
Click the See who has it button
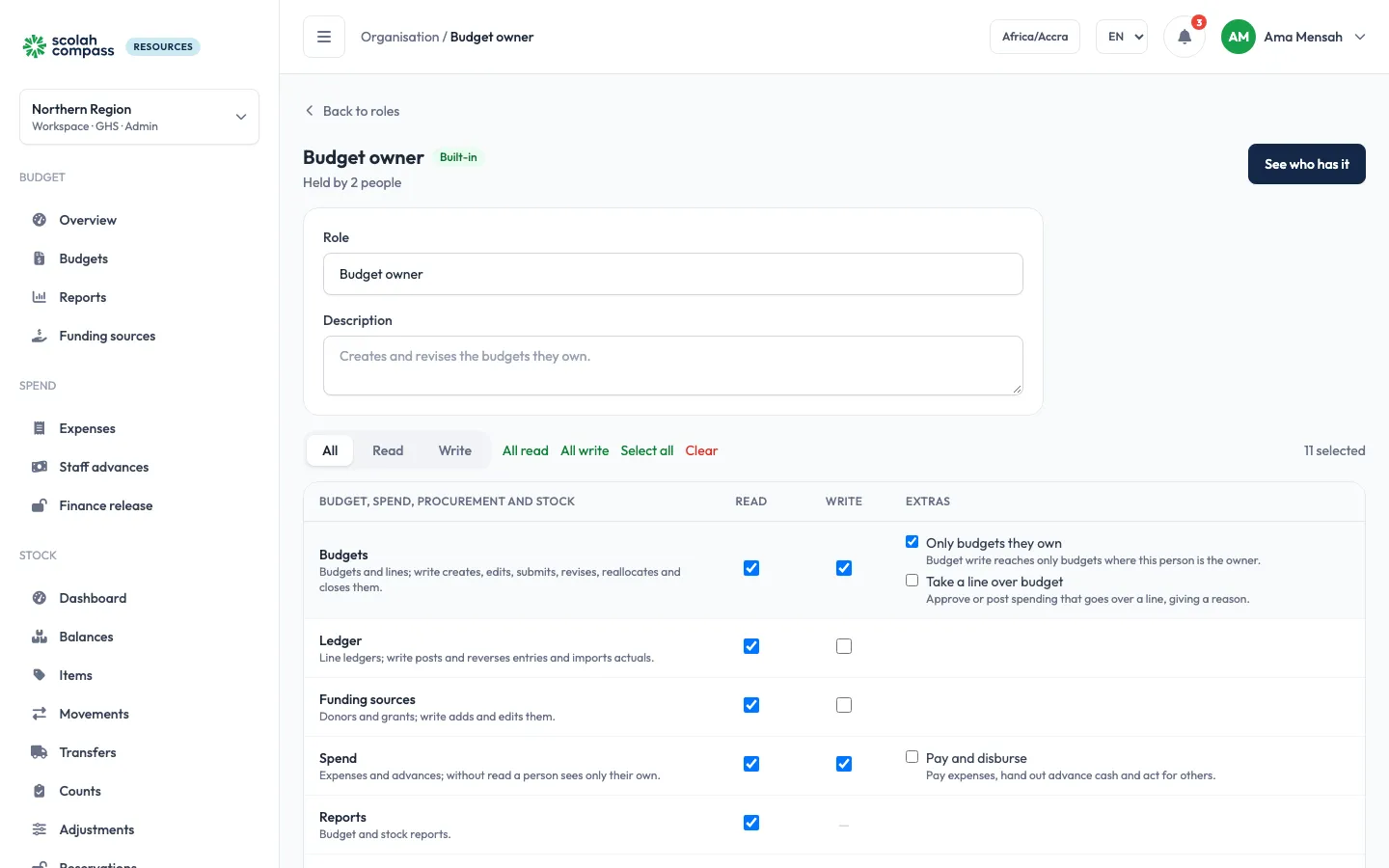coord(1307,164)
